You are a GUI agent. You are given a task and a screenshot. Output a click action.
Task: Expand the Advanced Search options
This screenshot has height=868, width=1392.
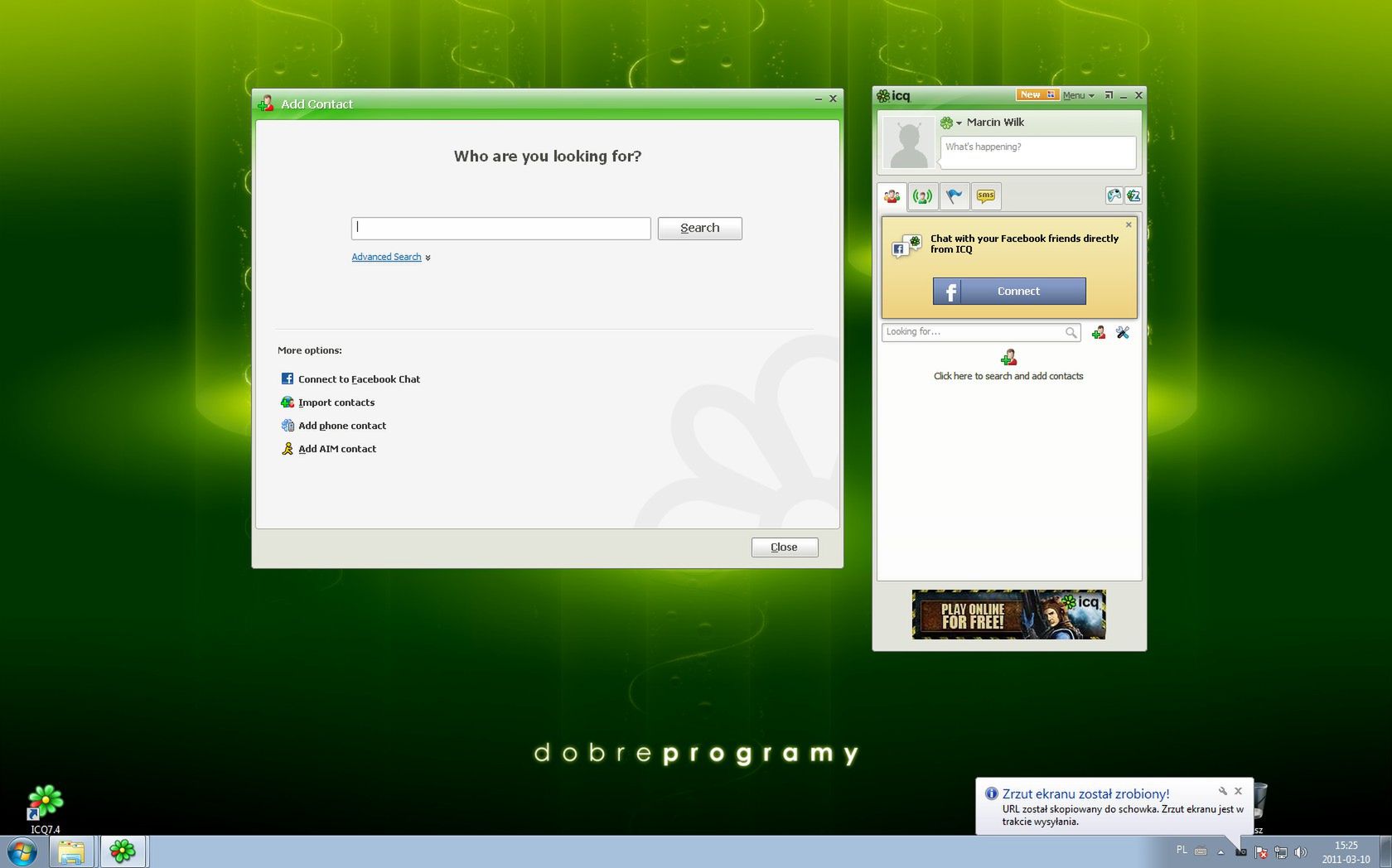click(391, 257)
